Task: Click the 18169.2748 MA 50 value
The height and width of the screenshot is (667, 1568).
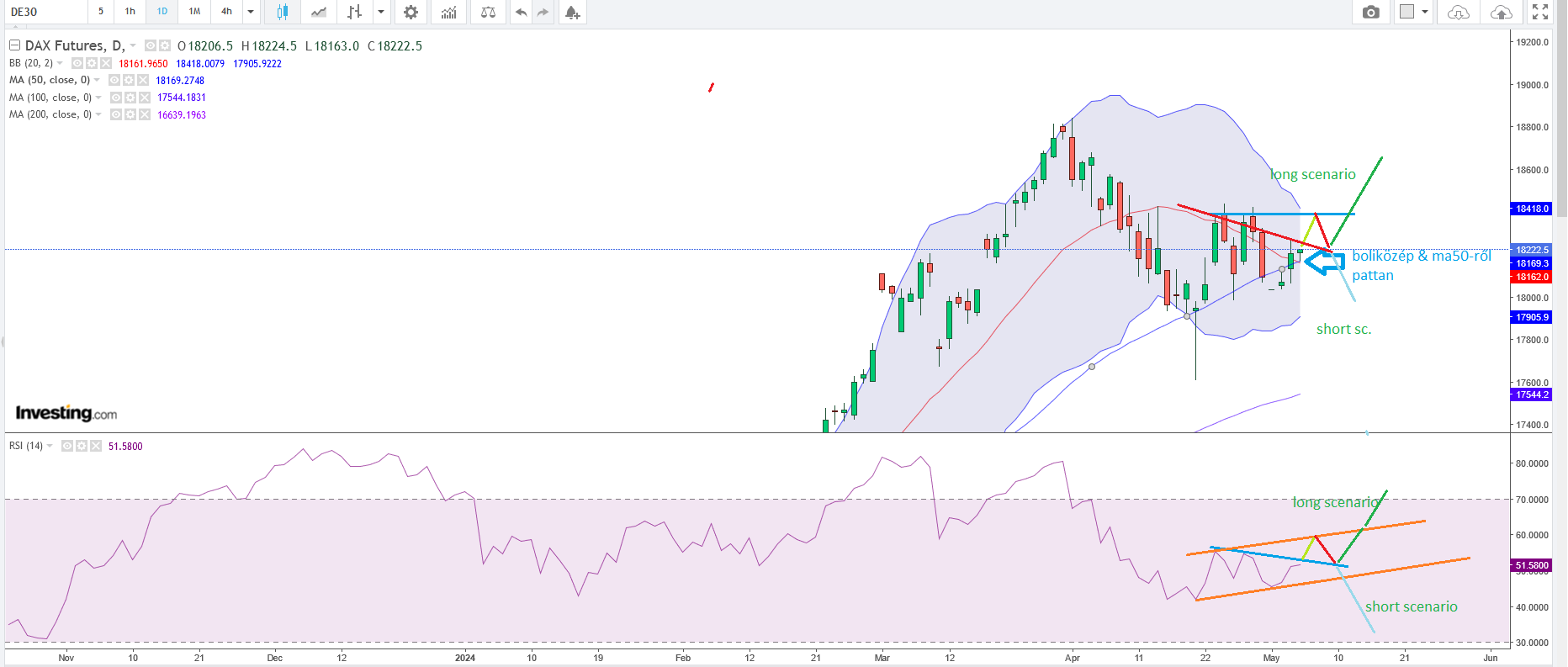Action: point(180,81)
